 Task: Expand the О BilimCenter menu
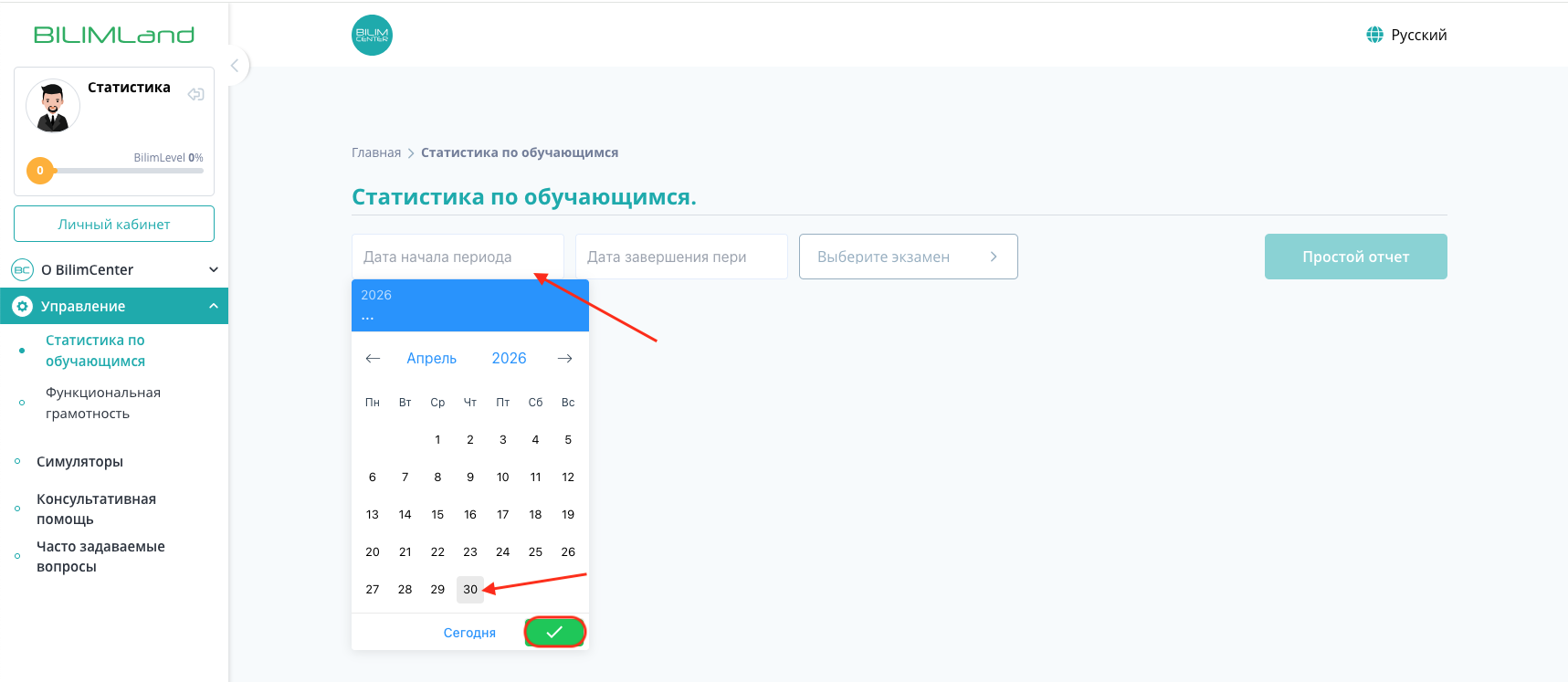(114, 269)
